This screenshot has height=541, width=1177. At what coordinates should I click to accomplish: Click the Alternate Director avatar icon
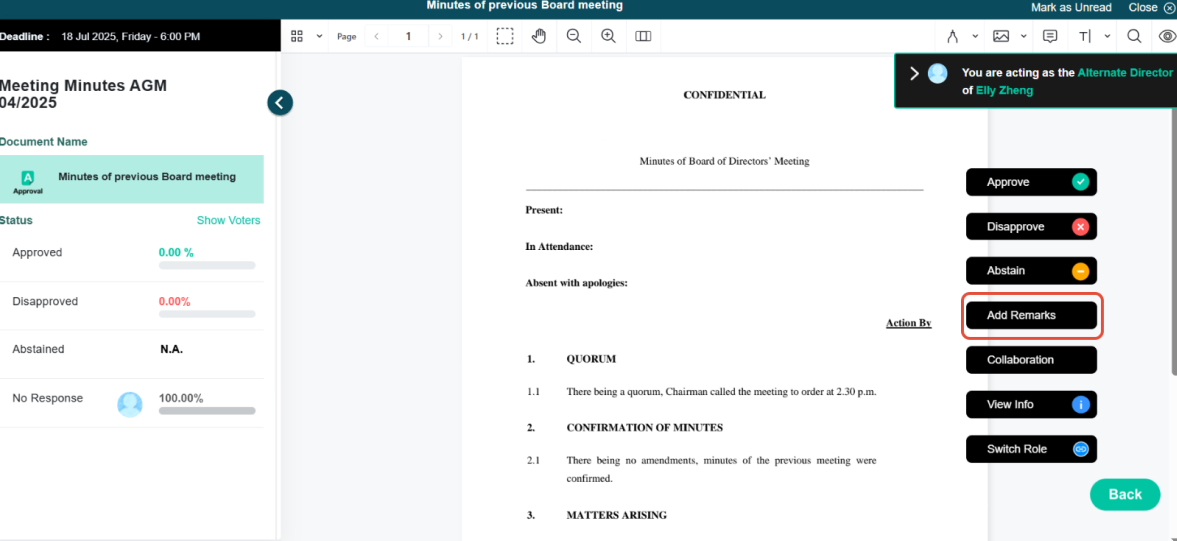pos(938,73)
